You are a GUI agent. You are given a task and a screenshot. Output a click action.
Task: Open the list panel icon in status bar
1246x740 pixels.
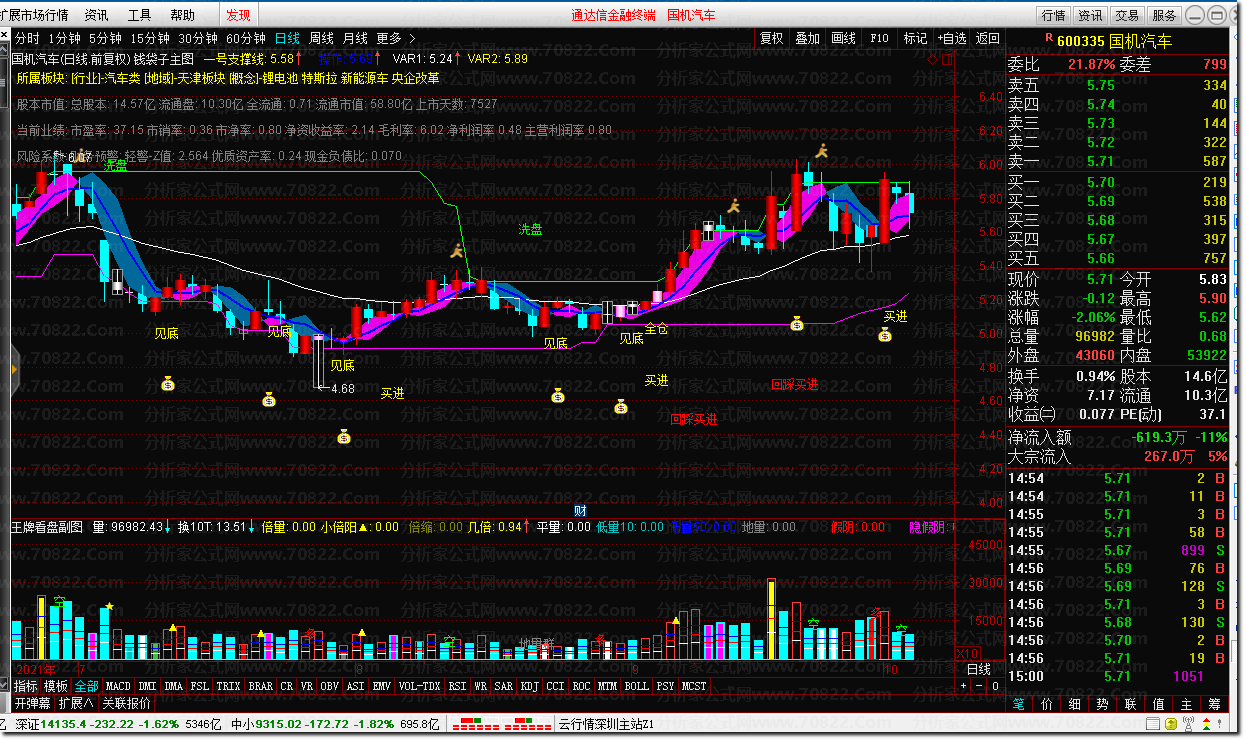pos(1153,724)
